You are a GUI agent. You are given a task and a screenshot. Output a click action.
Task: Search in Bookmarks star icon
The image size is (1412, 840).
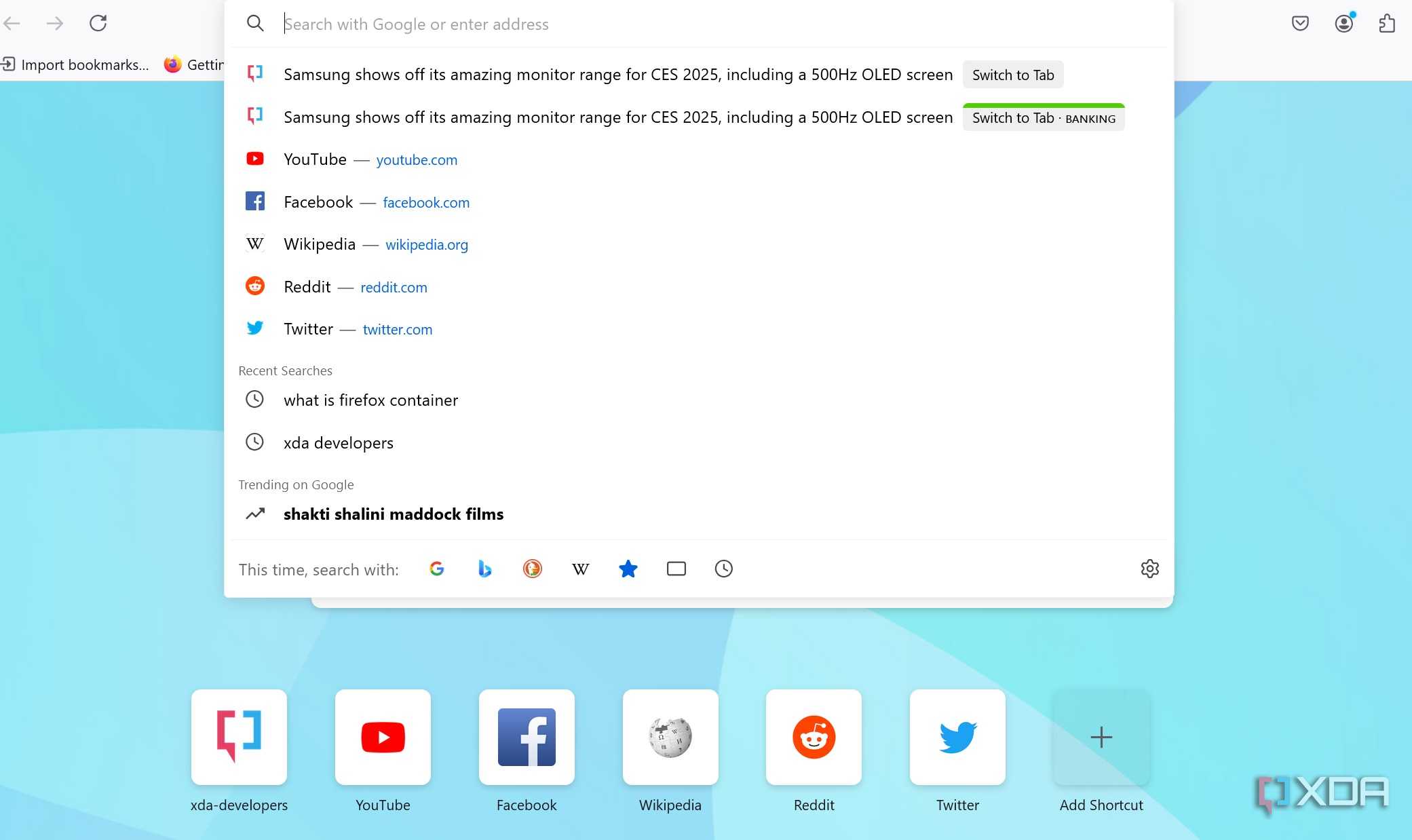(x=628, y=569)
